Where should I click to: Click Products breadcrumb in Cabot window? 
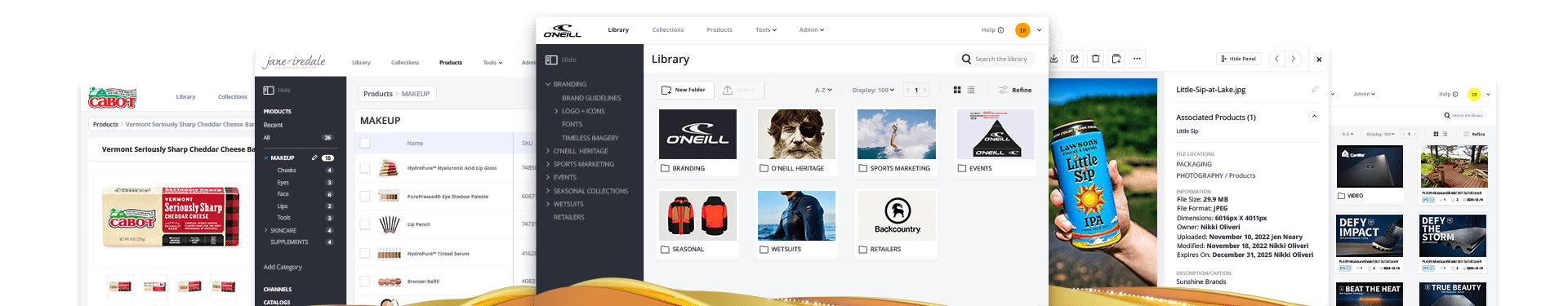[x=105, y=124]
